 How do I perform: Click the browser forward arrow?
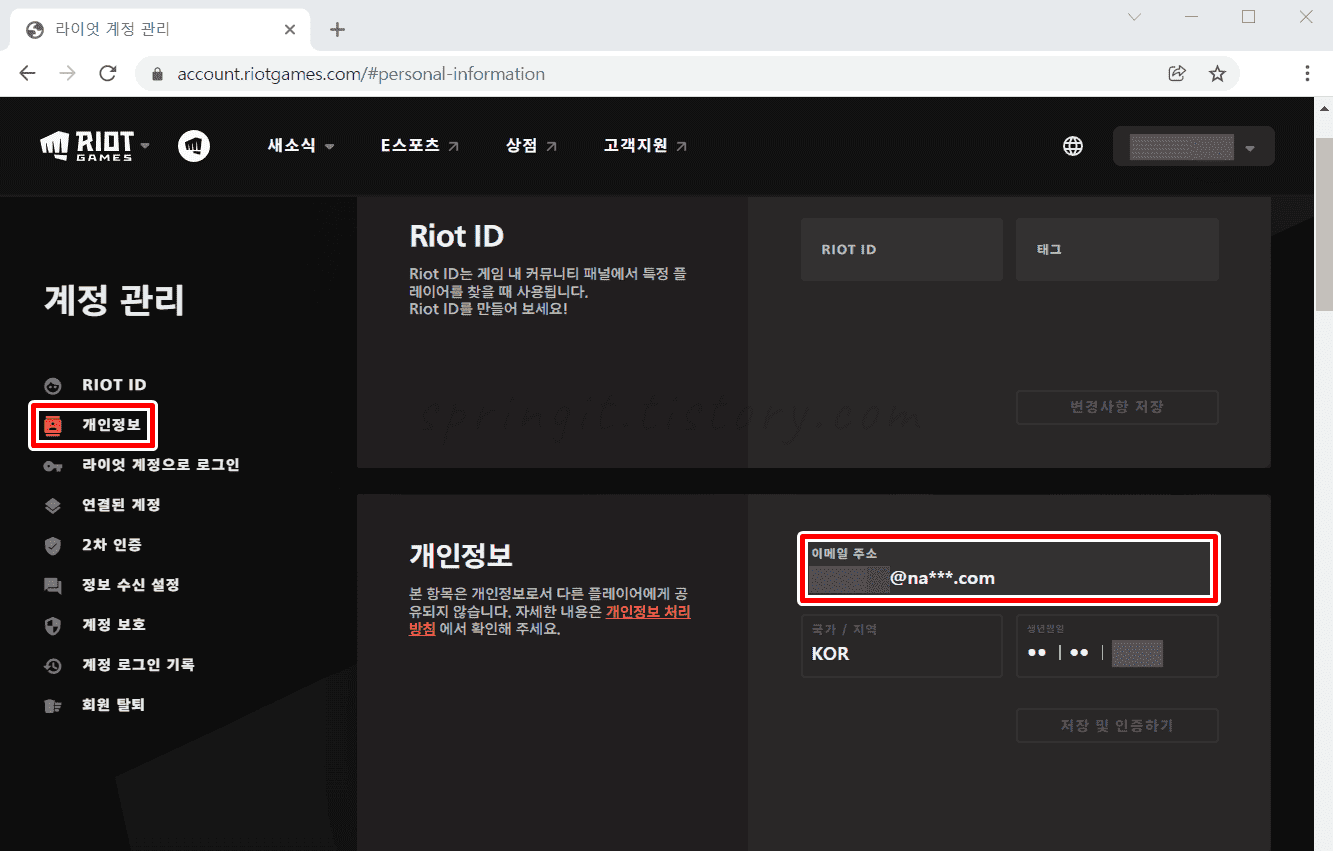coord(67,73)
